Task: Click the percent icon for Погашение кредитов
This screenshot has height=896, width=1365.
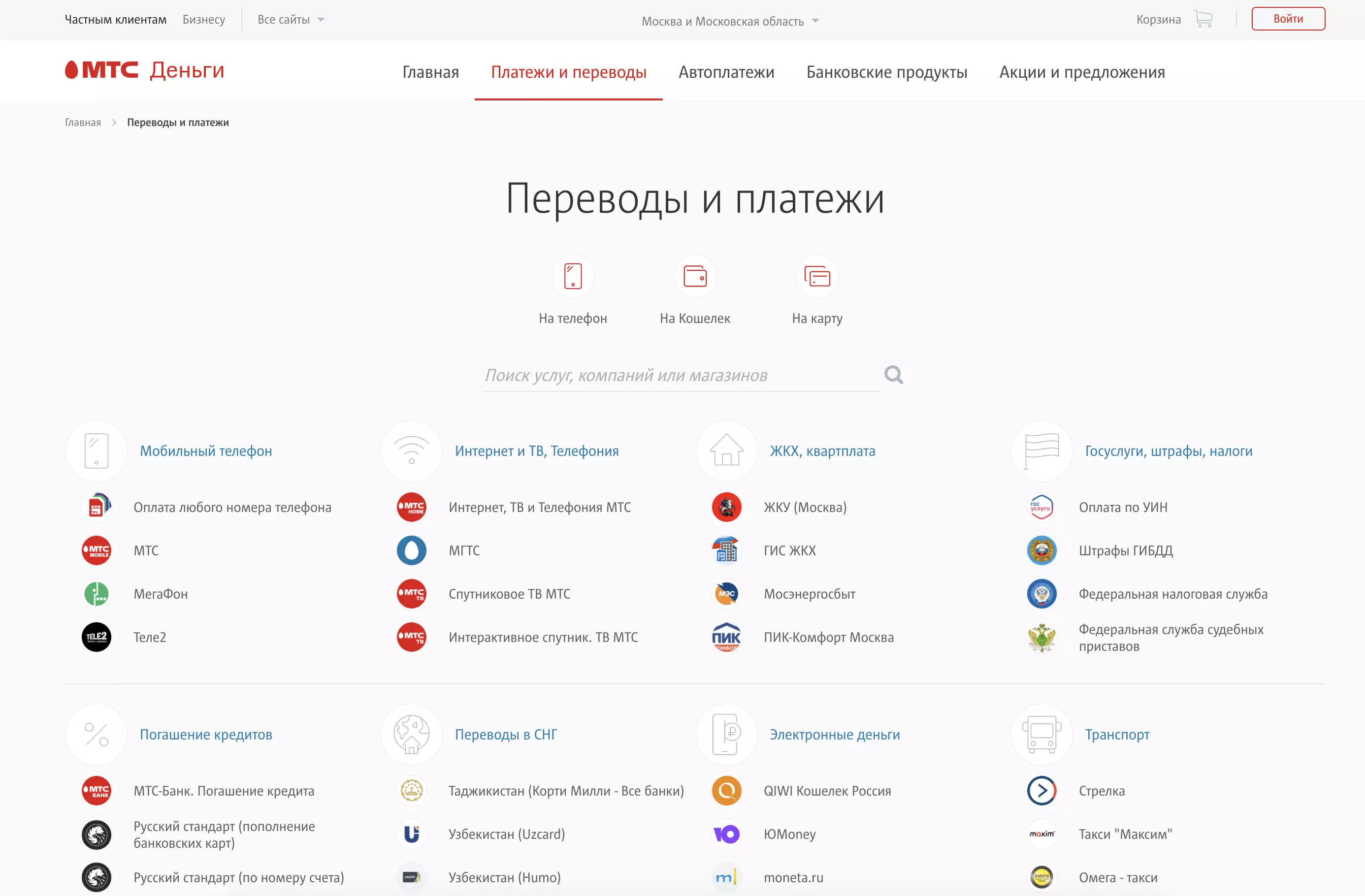Action: click(97, 735)
